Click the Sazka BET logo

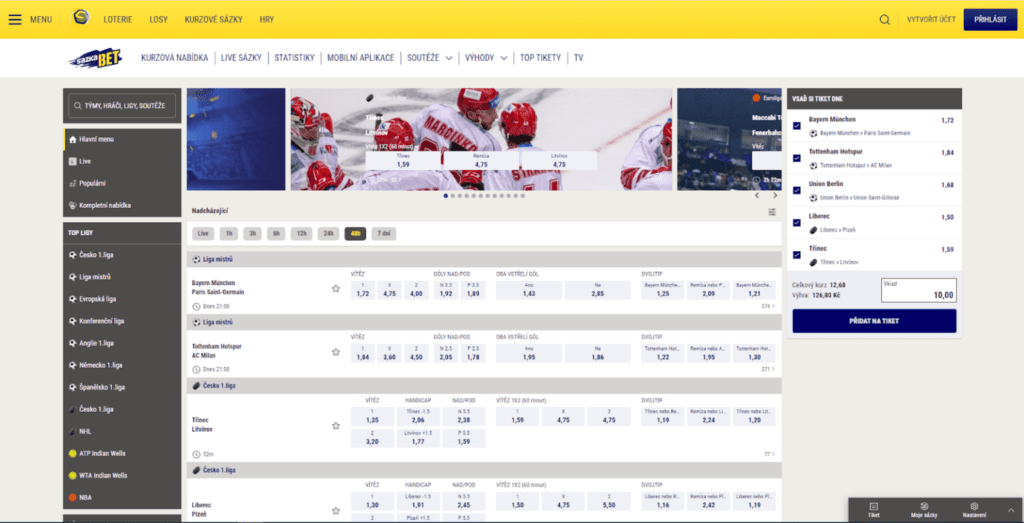coord(96,58)
